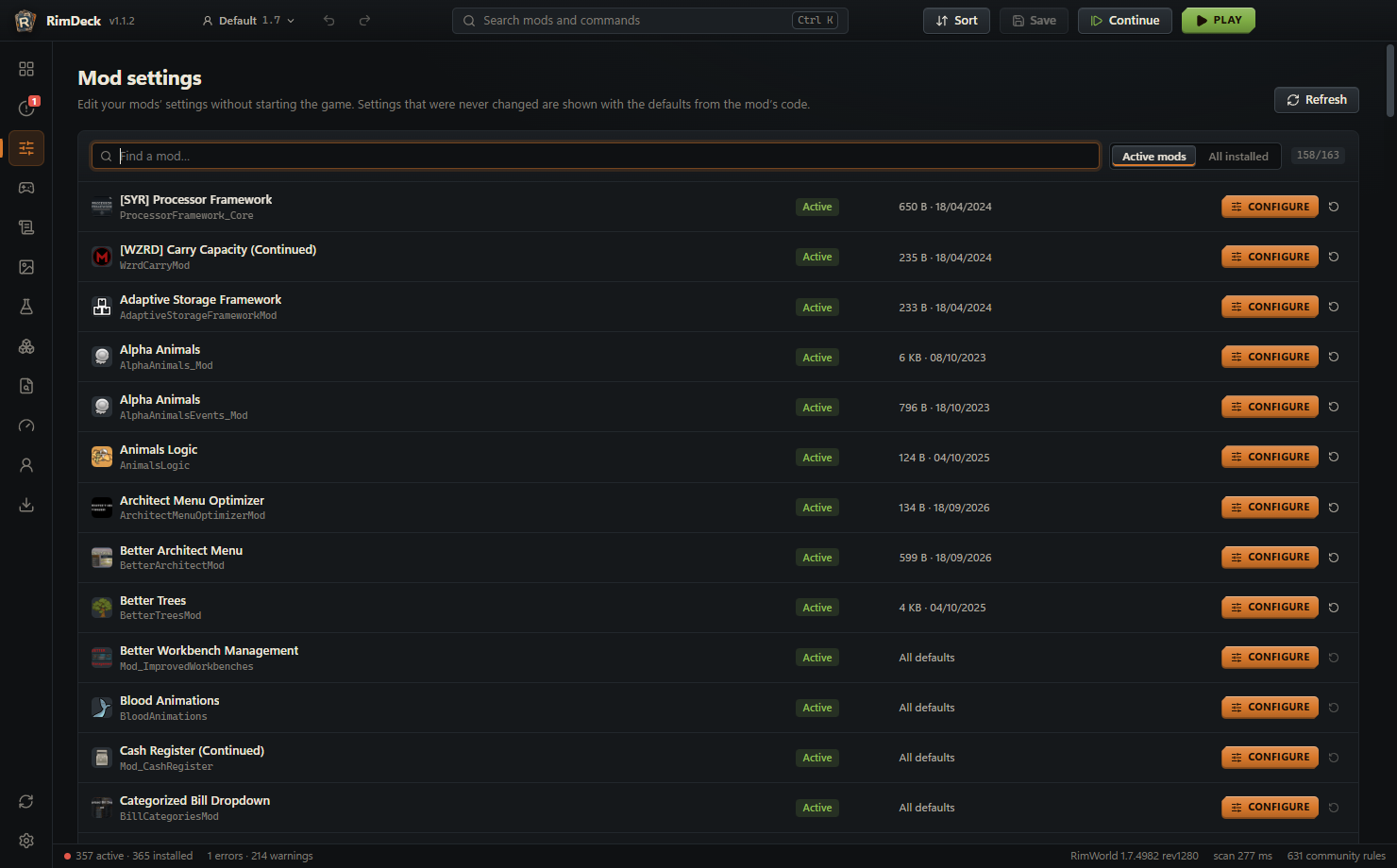This screenshot has width=1397, height=868.
Task: Open the user profile sidebar icon
Action: (26, 465)
